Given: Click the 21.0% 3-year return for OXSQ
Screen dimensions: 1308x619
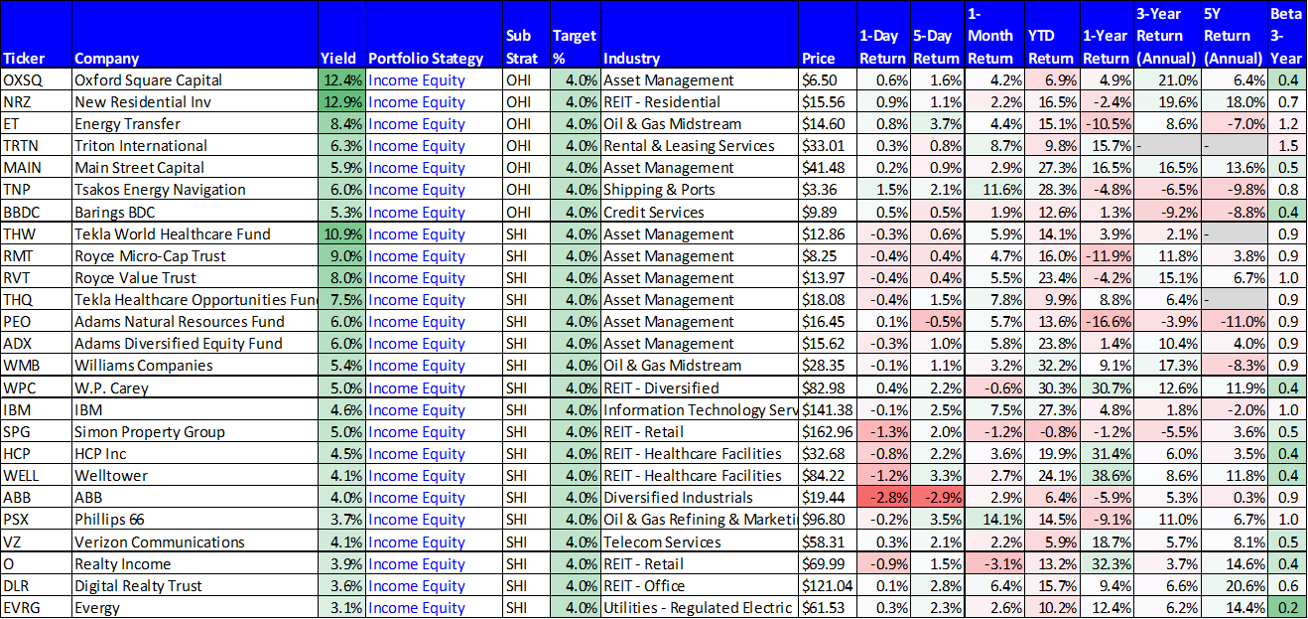Looking at the screenshot, I should pos(1167,80).
